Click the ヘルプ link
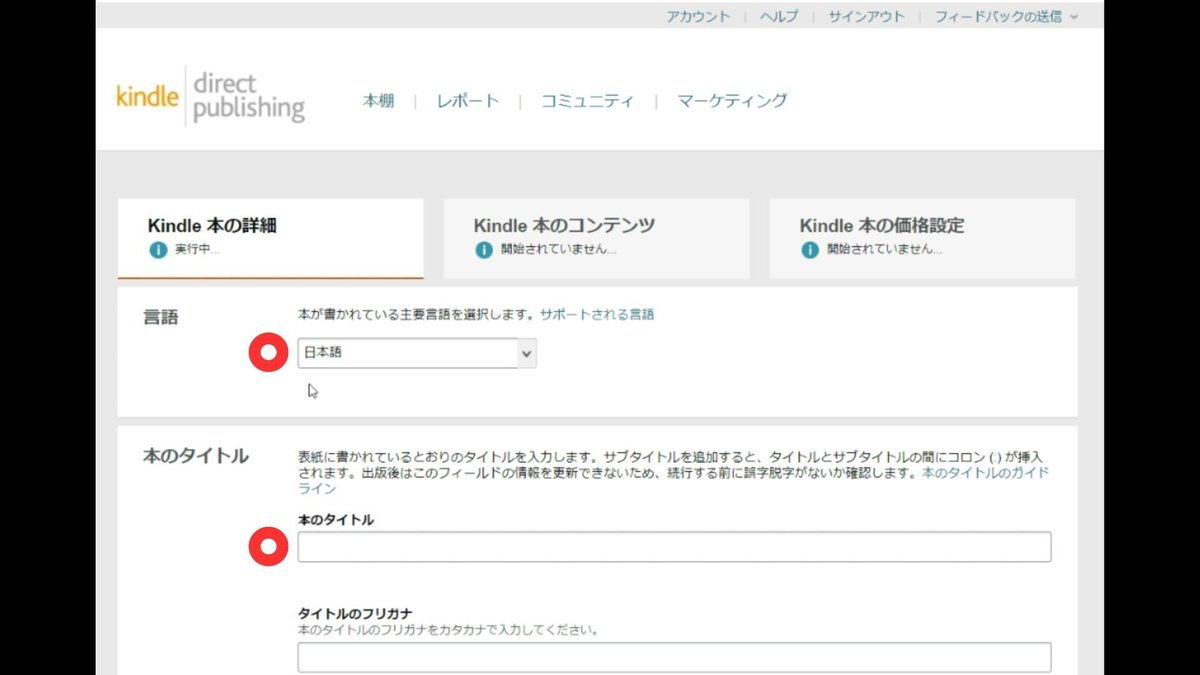 click(779, 16)
